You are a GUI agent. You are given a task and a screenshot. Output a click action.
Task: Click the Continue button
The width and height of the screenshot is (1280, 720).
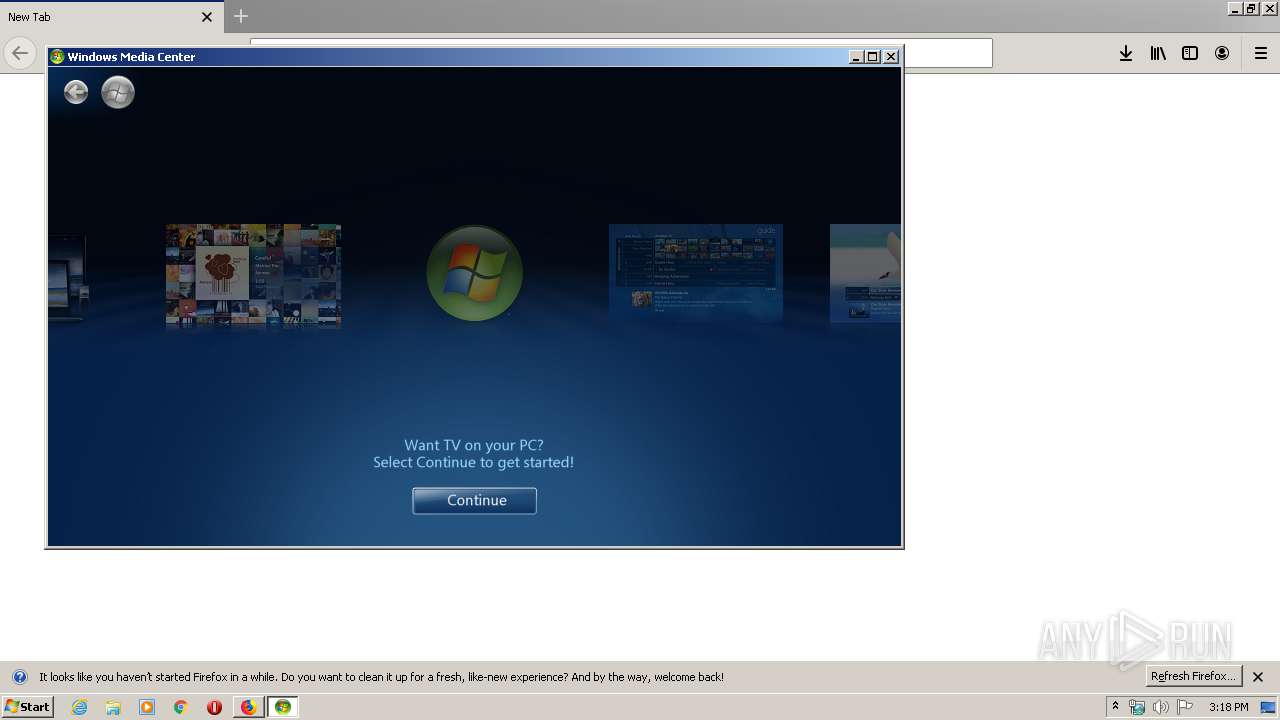474,500
